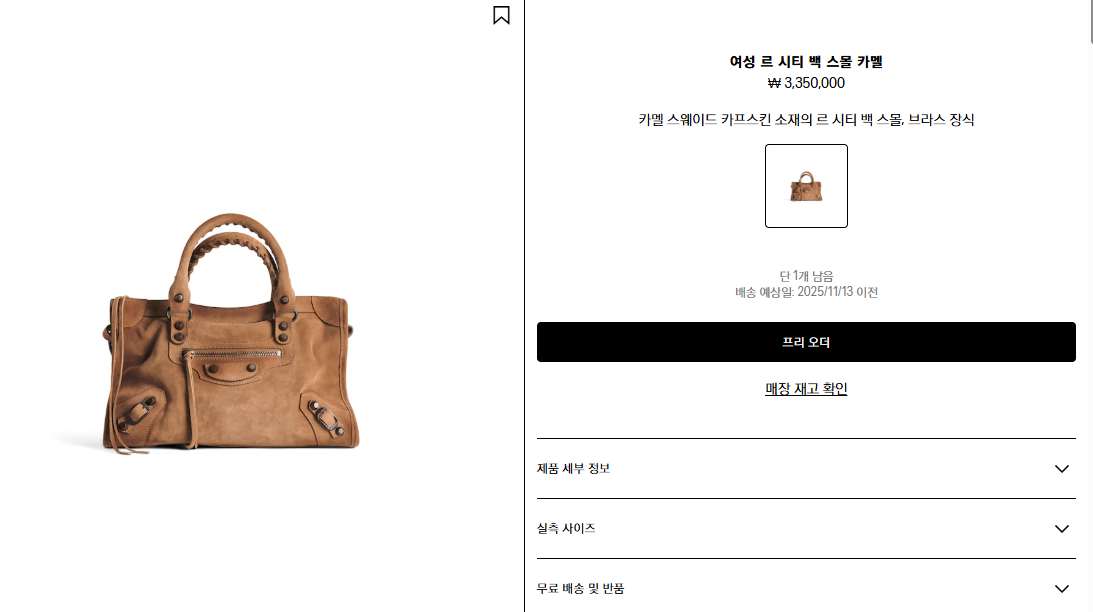Viewport: 1093px width, 612px height.
Task: Click the ₩ 3,350,000 price text
Action: (x=806, y=83)
